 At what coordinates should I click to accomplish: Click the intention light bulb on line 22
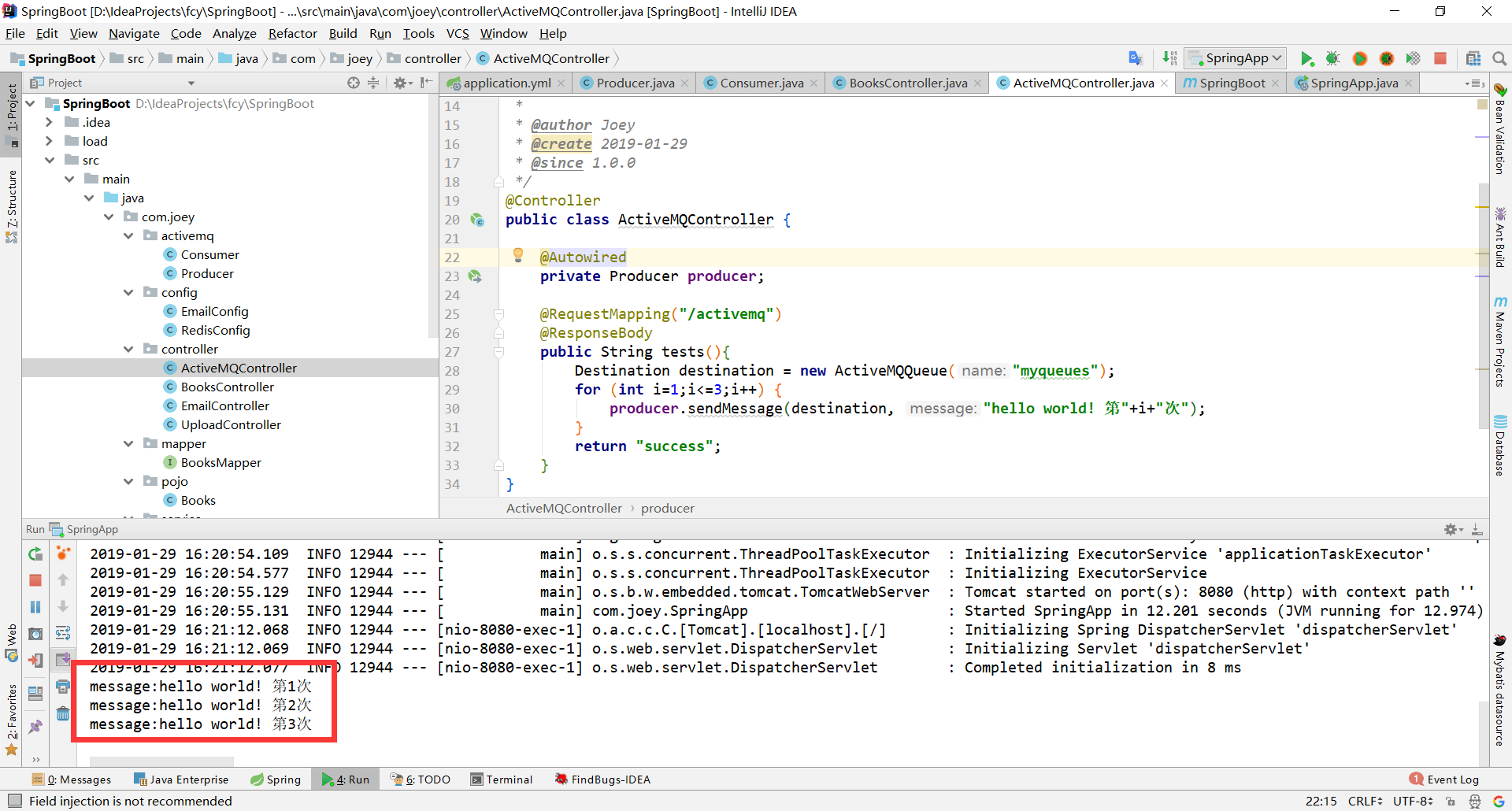pyautogui.click(x=518, y=255)
